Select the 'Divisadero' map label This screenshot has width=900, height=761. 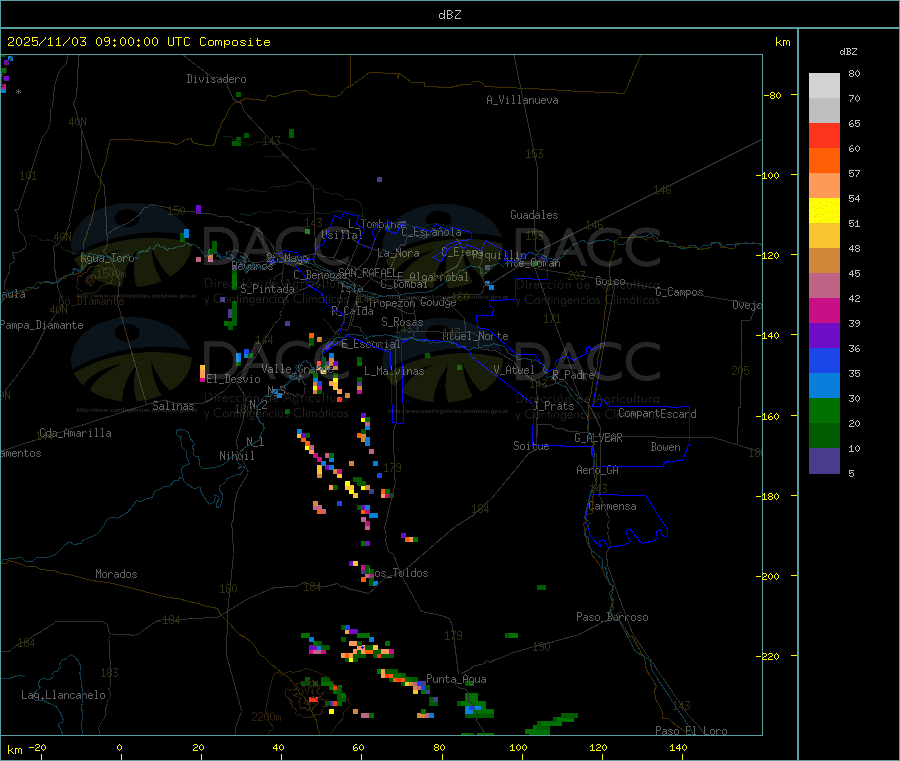point(216,79)
